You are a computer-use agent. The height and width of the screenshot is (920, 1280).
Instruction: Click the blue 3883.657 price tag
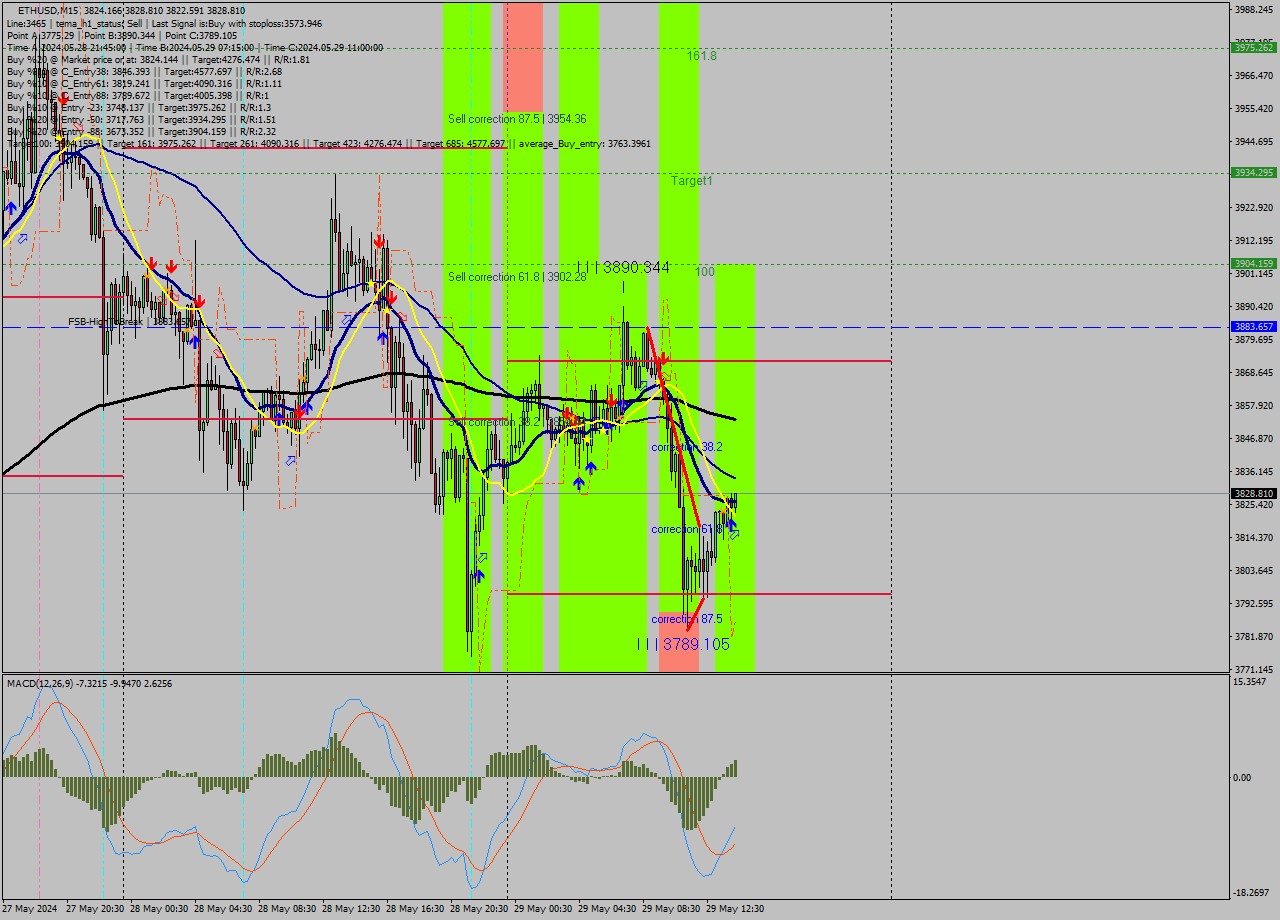click(1254, 327)
